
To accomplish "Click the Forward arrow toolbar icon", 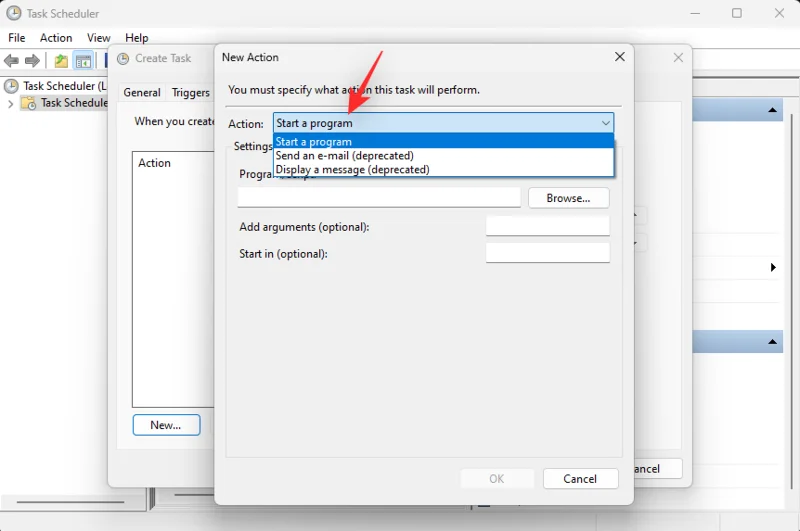I will tap(32, 61).
